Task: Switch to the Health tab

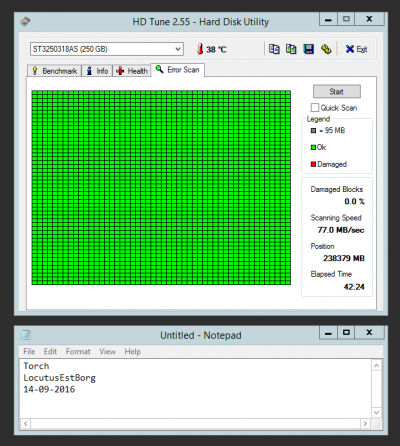Action: [x=132, y=71]
